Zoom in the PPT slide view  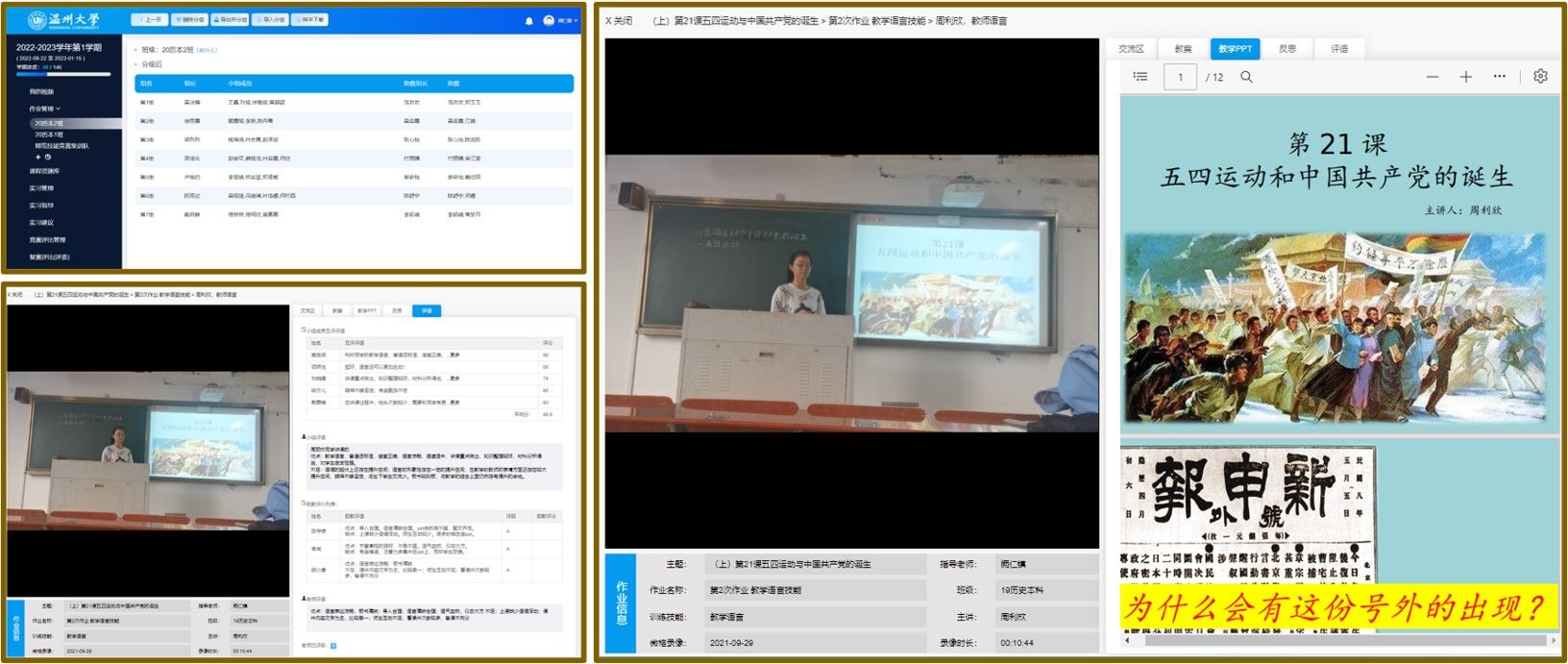[x=1466, y=77]
